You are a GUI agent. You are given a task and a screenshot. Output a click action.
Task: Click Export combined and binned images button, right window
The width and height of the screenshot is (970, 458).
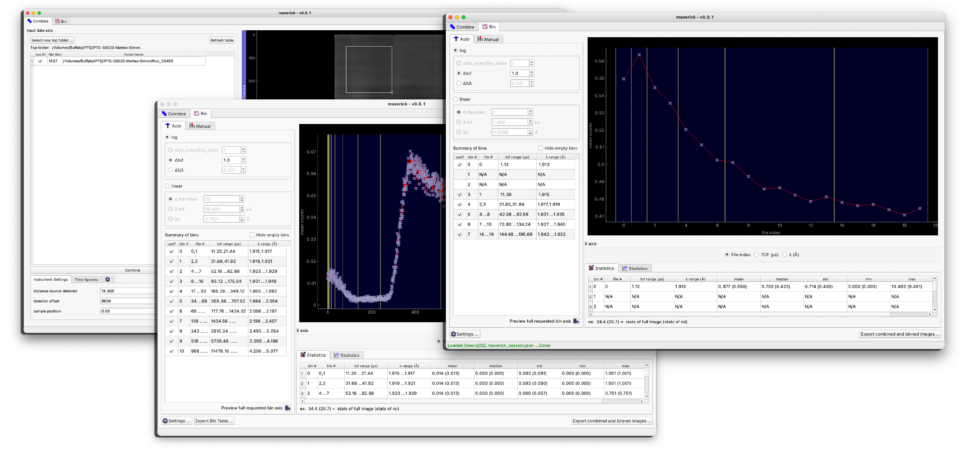click(899, 334)
